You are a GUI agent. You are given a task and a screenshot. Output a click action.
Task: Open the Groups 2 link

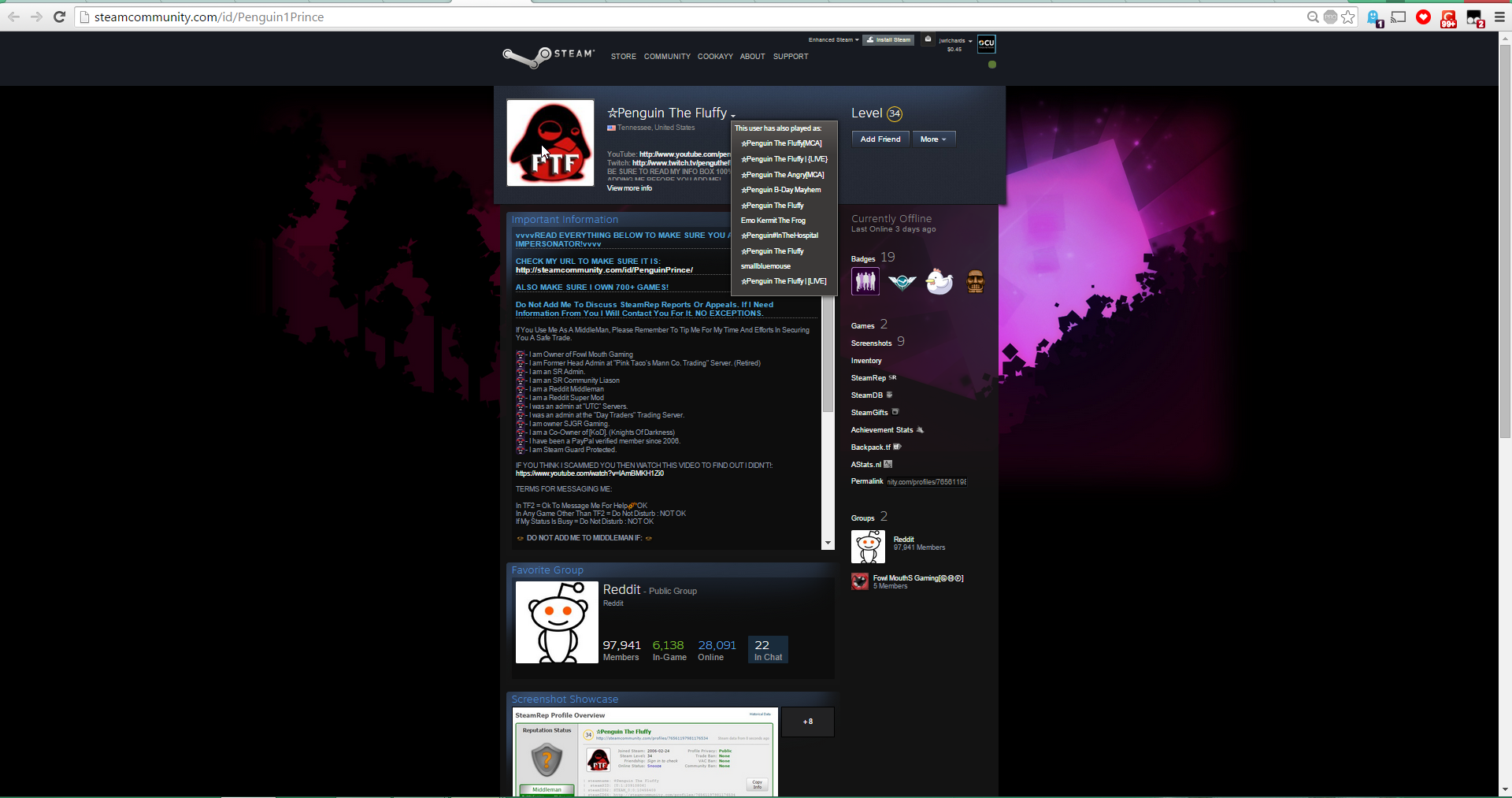coord(869,517)
